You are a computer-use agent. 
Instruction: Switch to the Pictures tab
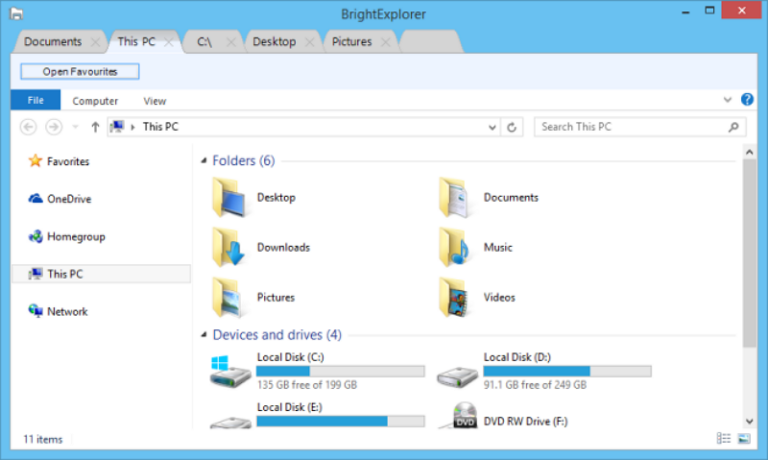(352, 42)
